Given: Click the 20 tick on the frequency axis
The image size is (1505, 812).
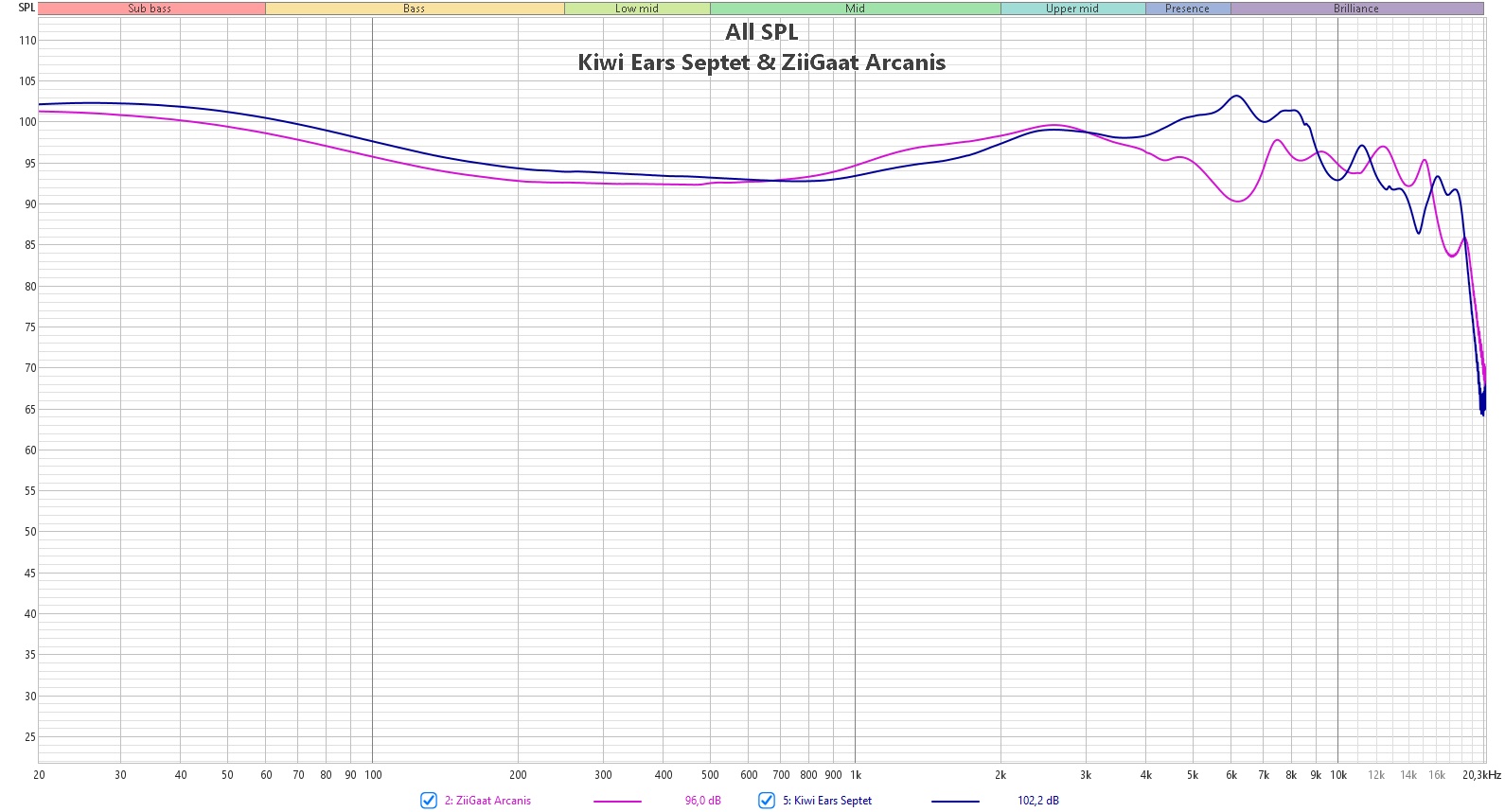Looking at the screenshot, I should coord(39,775).
